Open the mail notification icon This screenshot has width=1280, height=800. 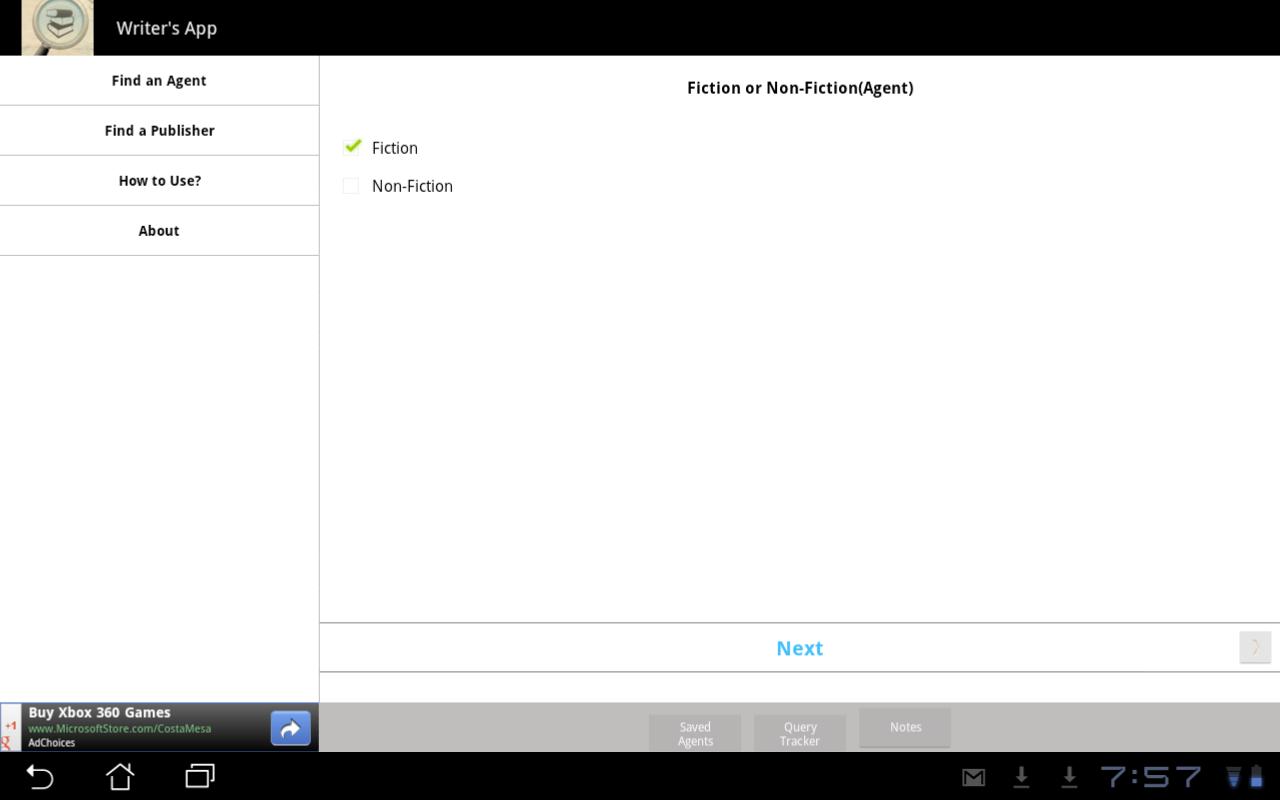pos(973,777)
